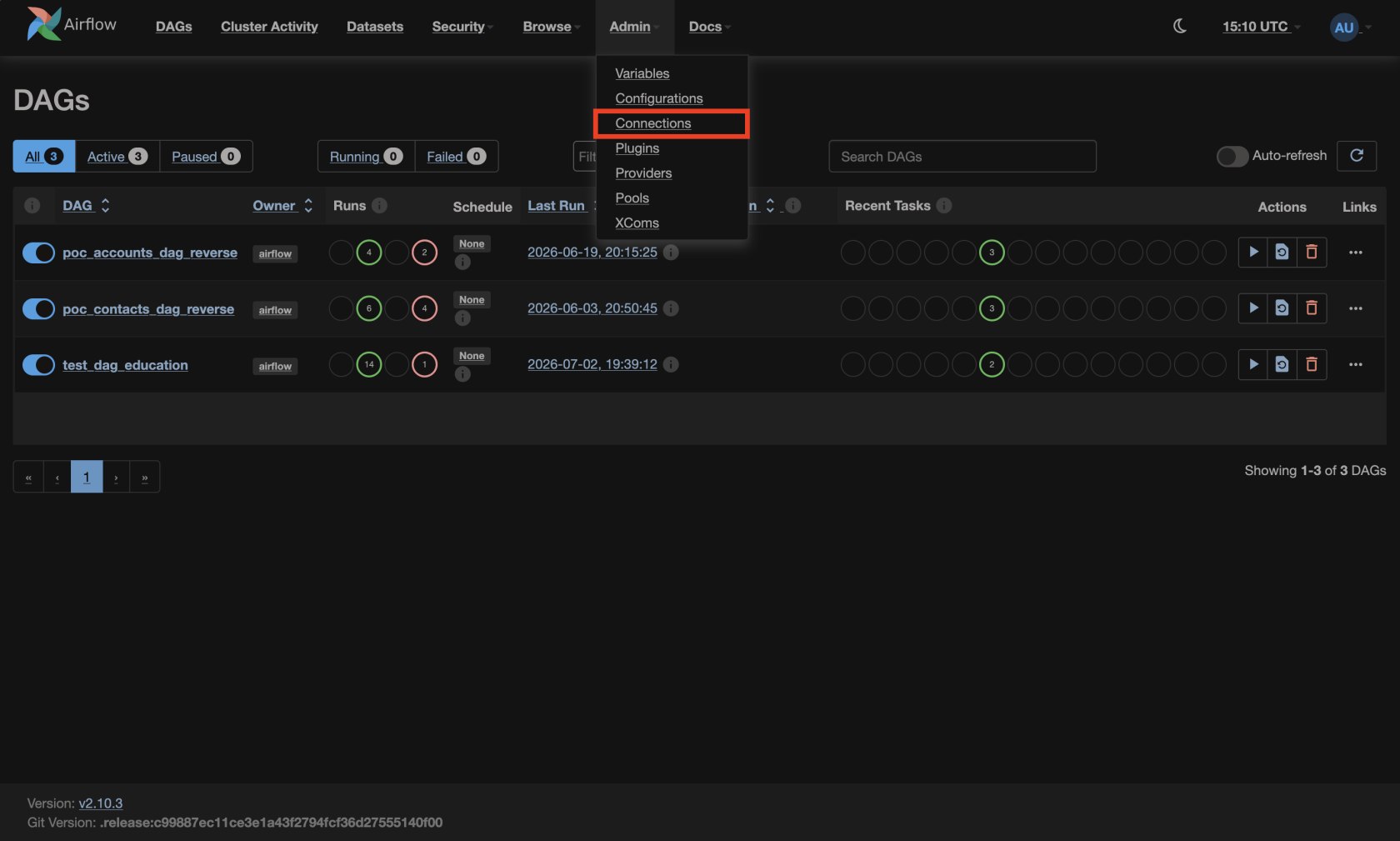Click recent tasks success circle for test_dag_education
This screenshot has width=1400, height=841.
point(992,364)
